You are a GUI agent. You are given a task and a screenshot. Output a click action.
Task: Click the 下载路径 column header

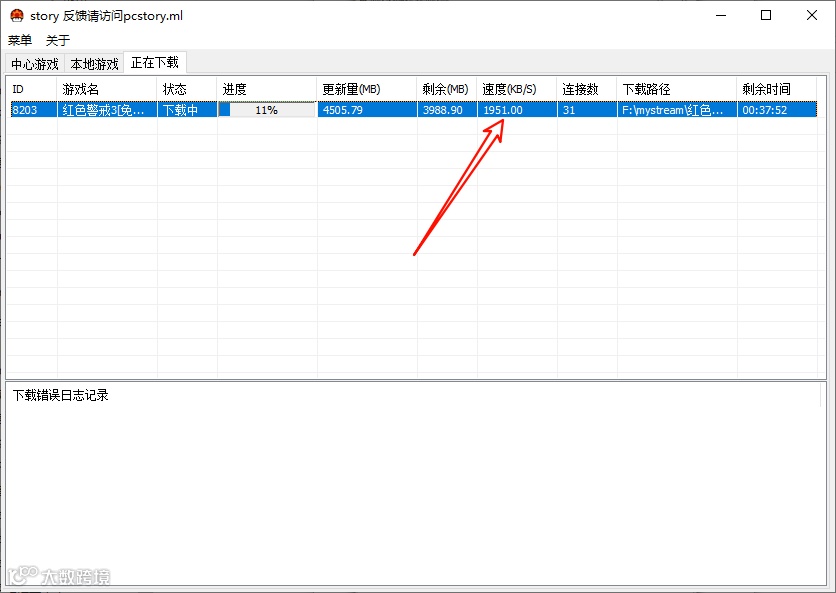677,89
